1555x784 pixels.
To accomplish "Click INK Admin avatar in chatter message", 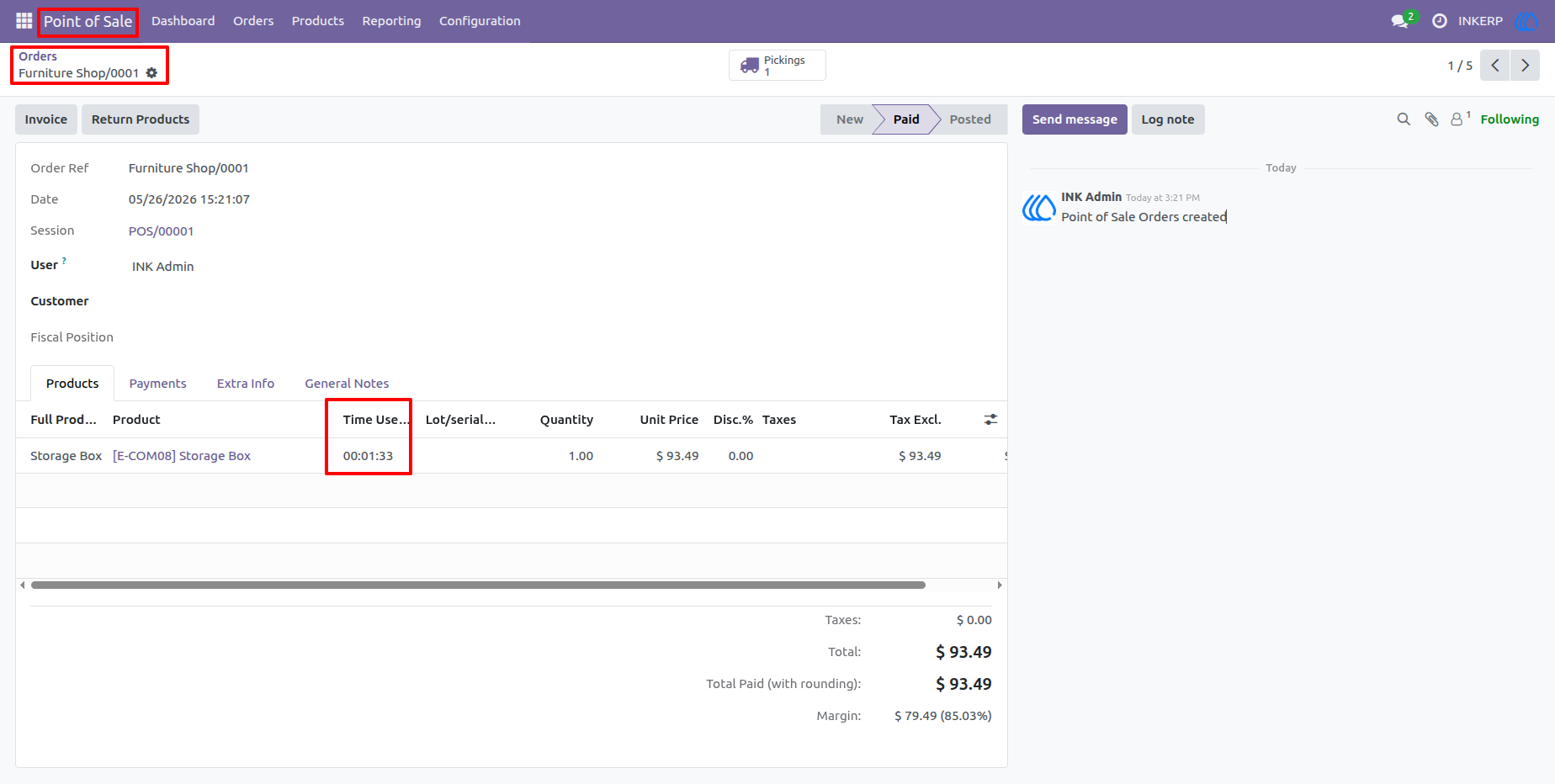I will click(x=1038, y=207).
